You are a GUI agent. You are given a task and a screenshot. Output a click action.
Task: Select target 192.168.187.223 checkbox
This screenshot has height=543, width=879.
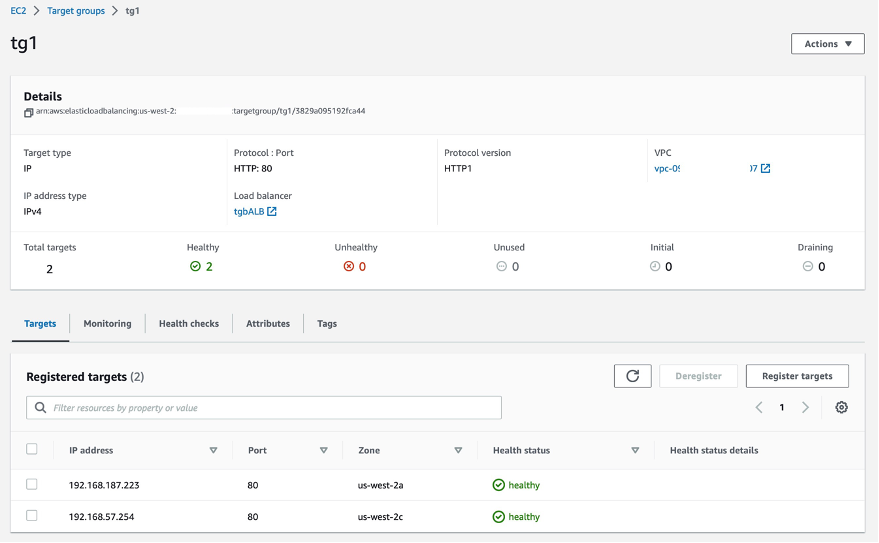(31, 484)
